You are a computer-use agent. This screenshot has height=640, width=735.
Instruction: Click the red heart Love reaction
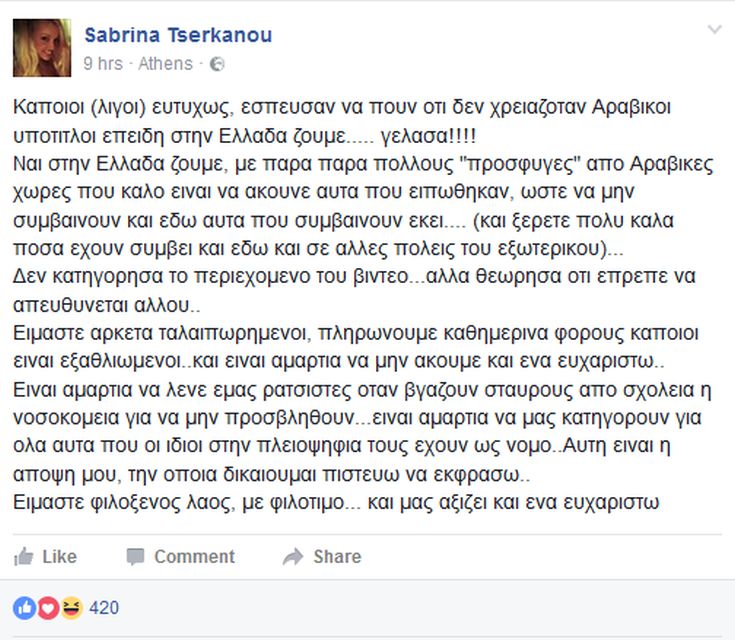48,608
